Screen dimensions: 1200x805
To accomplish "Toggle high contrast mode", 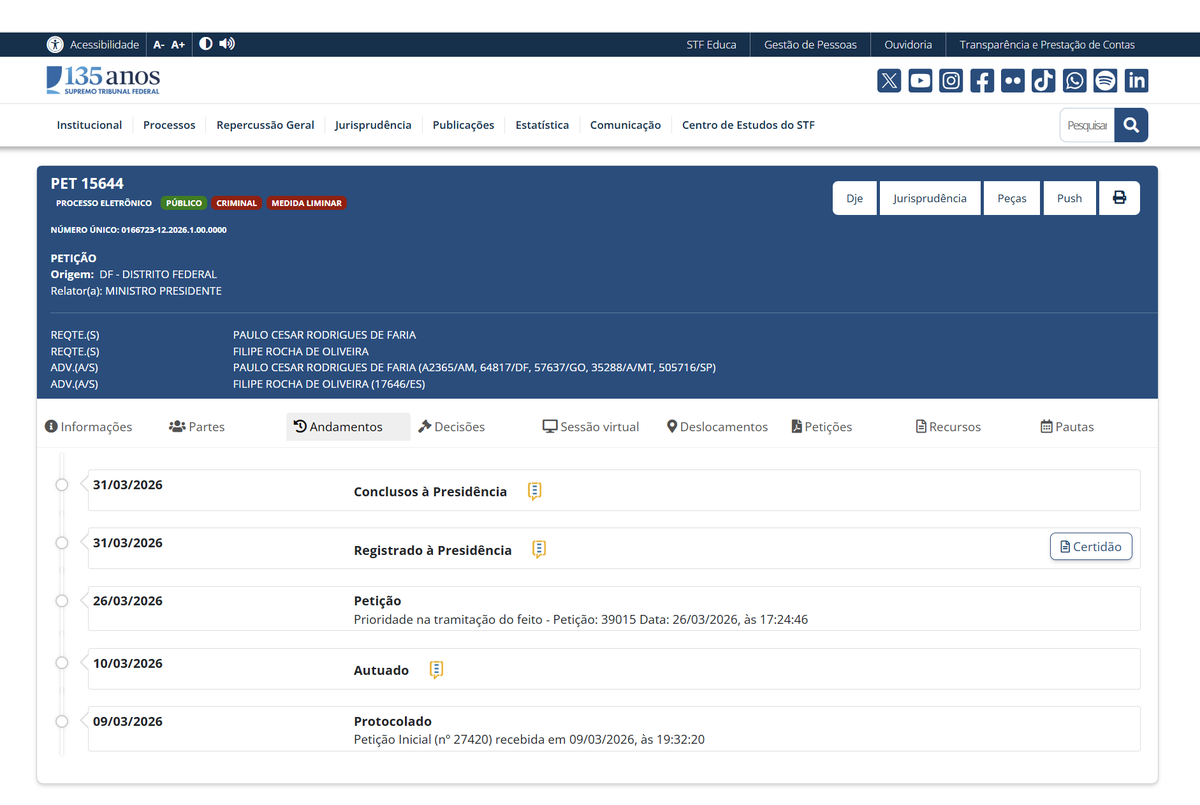I will 206,44.
